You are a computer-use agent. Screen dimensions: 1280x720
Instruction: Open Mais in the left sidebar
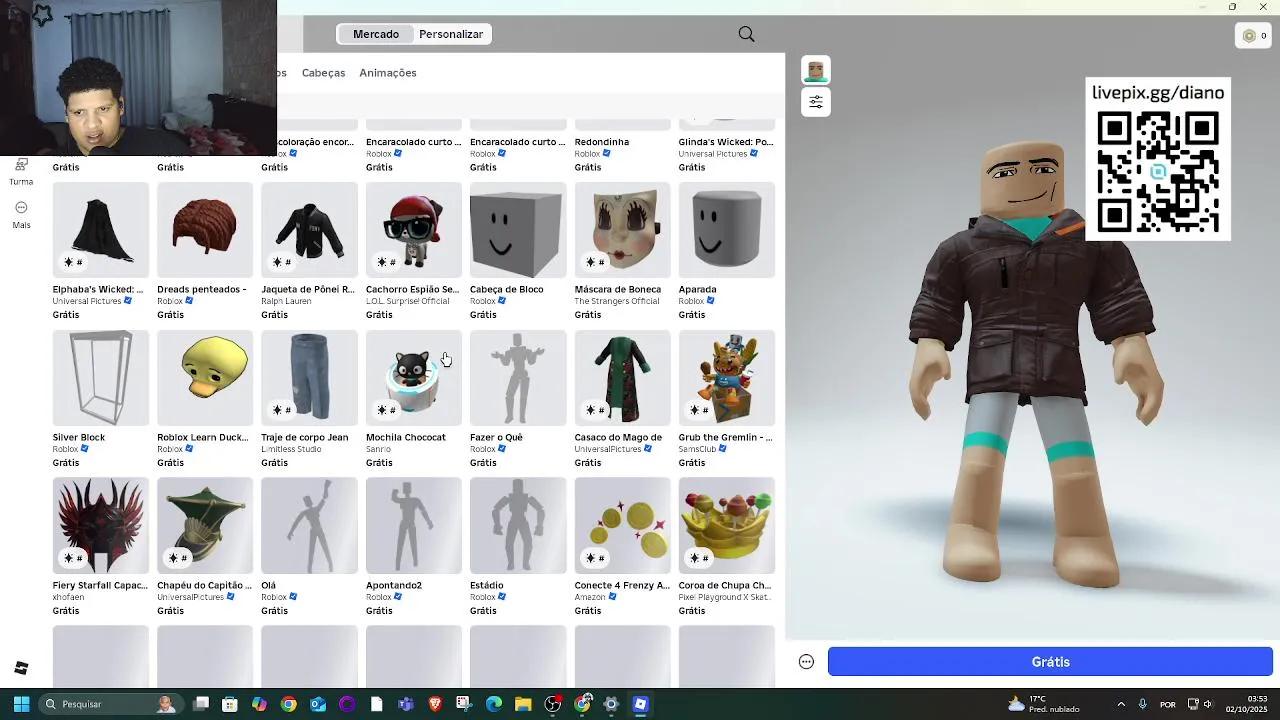21,214
